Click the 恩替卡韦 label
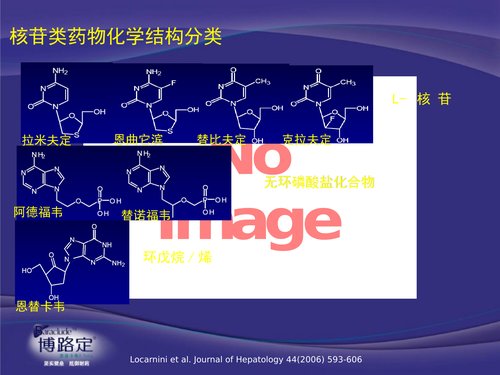500x375 pixels. tap(40, 306)
